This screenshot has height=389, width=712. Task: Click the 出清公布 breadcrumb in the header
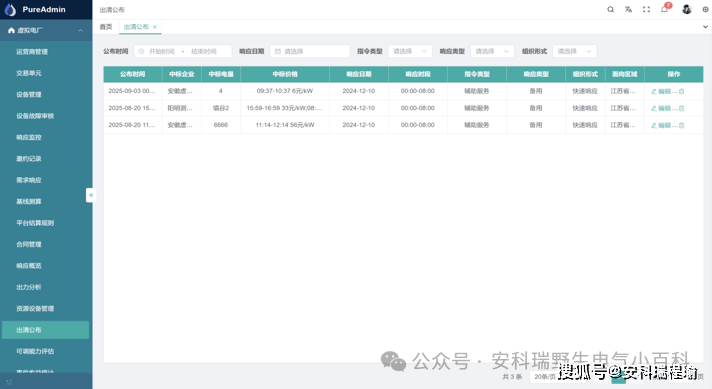click(112, 10)
